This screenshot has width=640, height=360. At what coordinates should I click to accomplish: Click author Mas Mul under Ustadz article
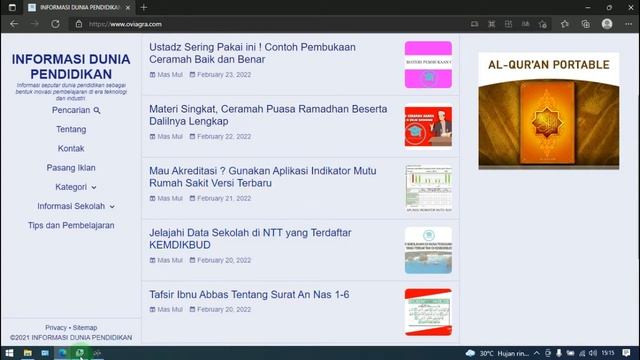tap(170, 75)
